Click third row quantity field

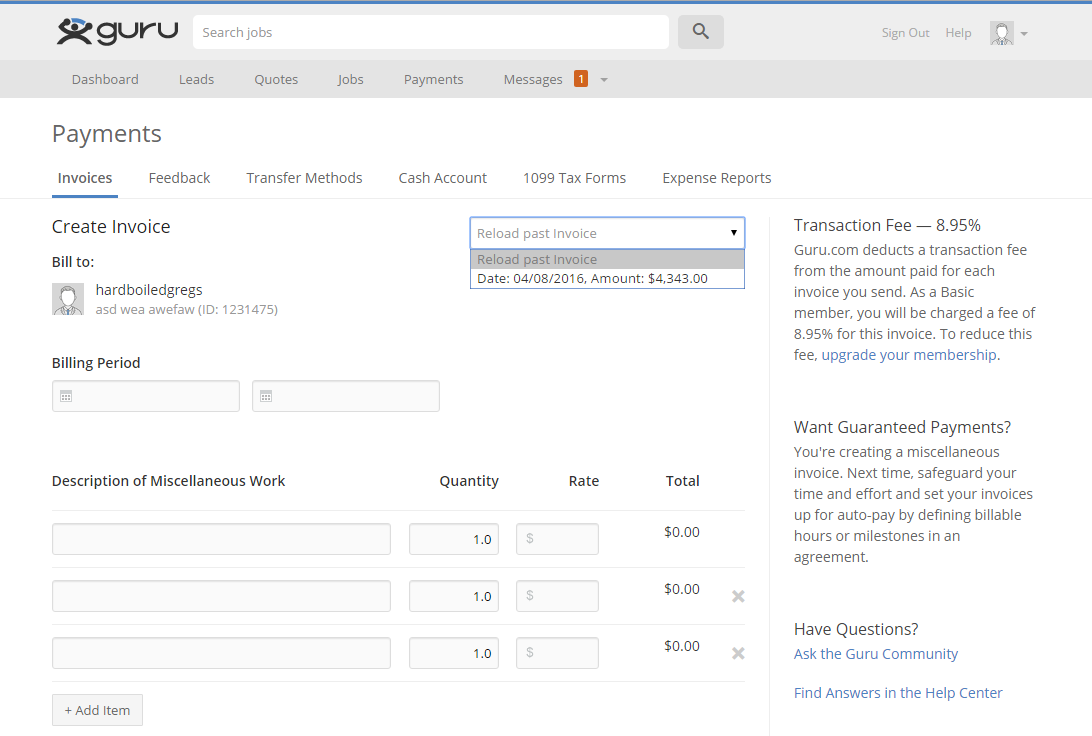click(x=454, y=653)
